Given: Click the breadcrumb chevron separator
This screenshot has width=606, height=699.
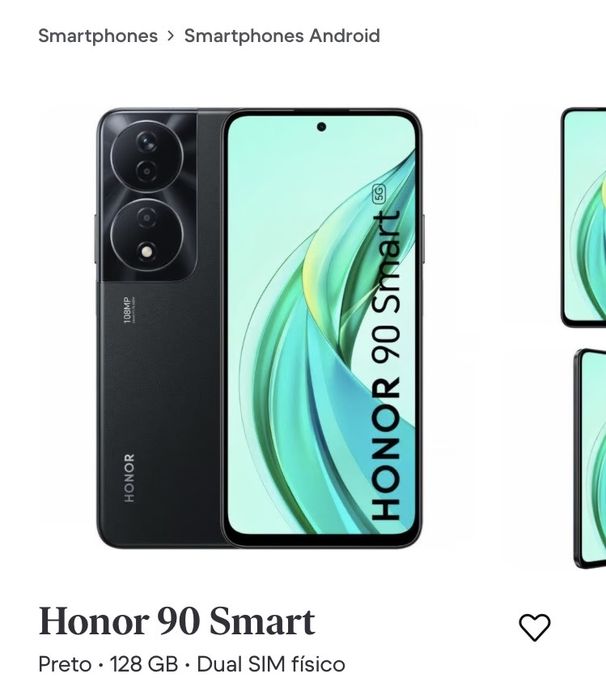Looking at the screenshot, I should (x=171, y=36).
